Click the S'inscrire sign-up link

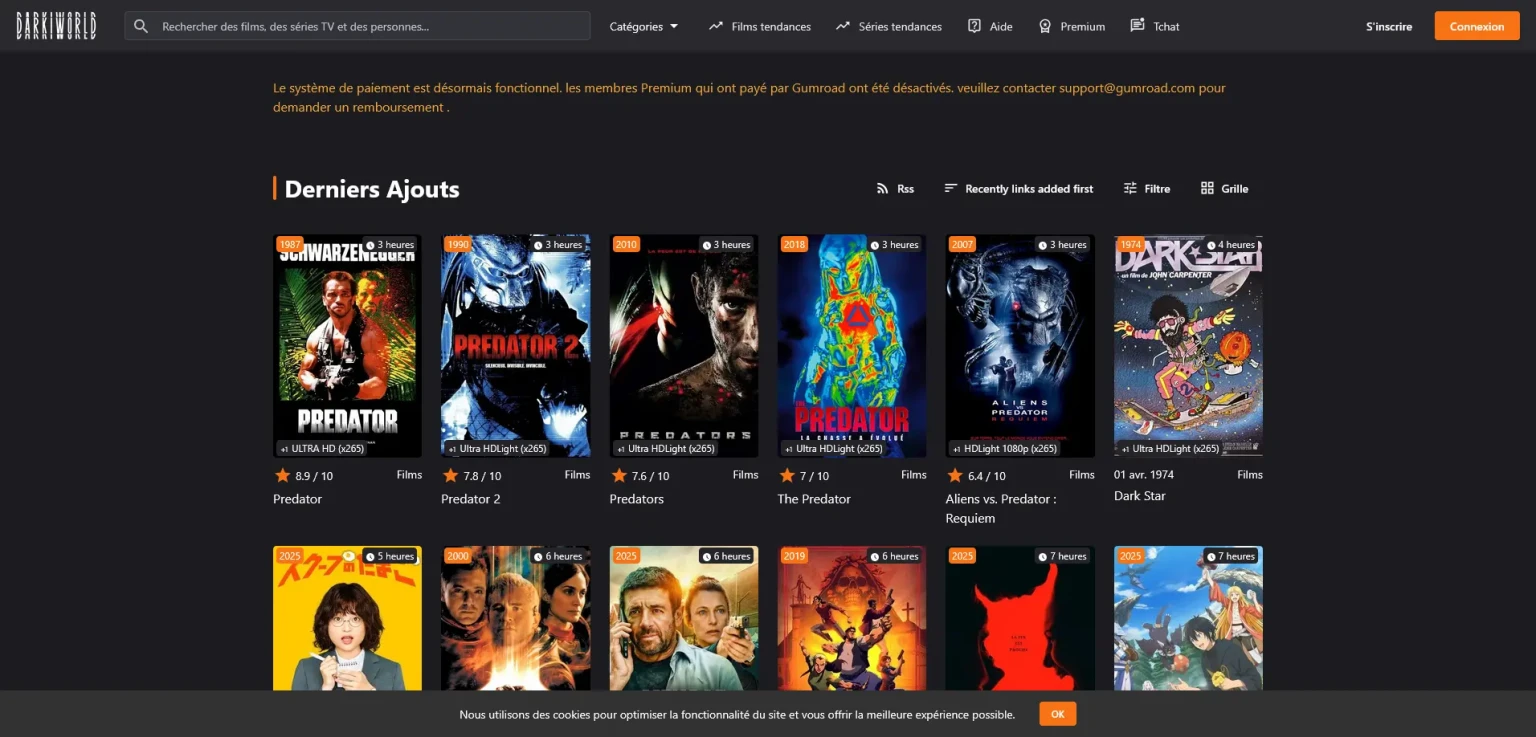1389,26
